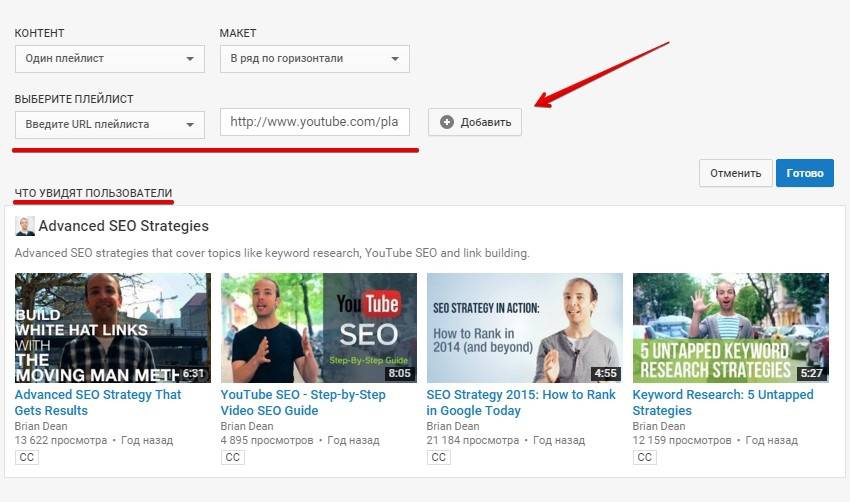Click the Добавить button
Image resolution: width=850 pixels, height=502 pixels.
coord(475,122)
